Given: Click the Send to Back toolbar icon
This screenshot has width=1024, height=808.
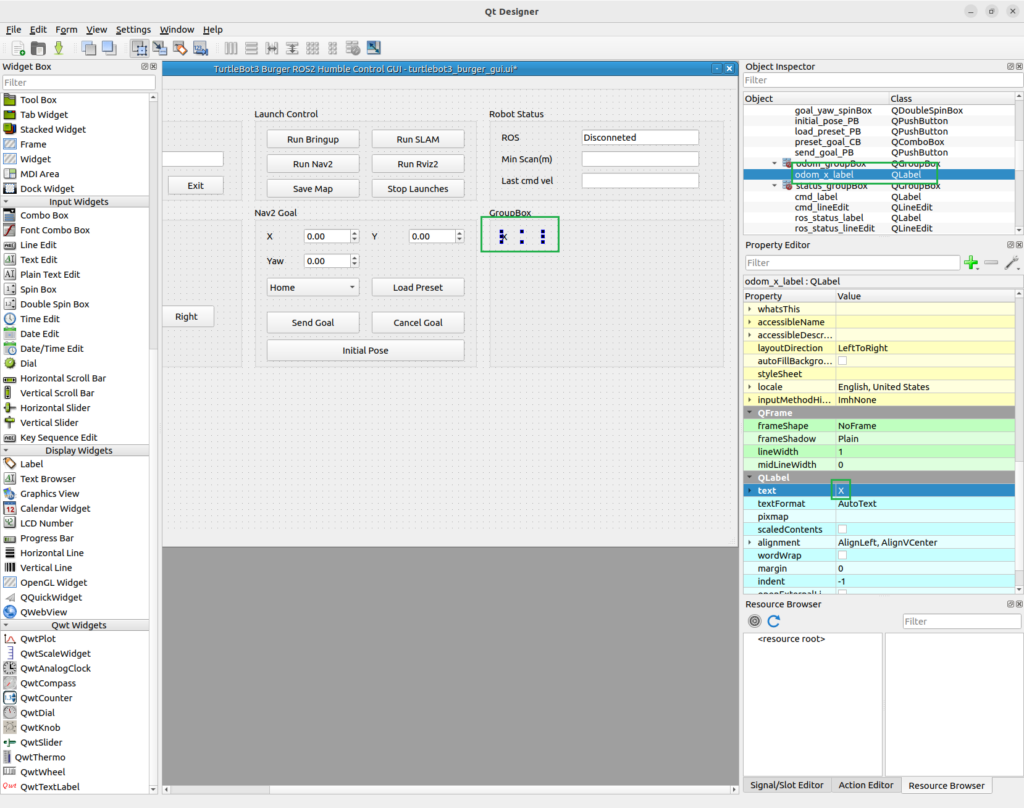Looking at the screenshot, I should (x=89, y=48).
